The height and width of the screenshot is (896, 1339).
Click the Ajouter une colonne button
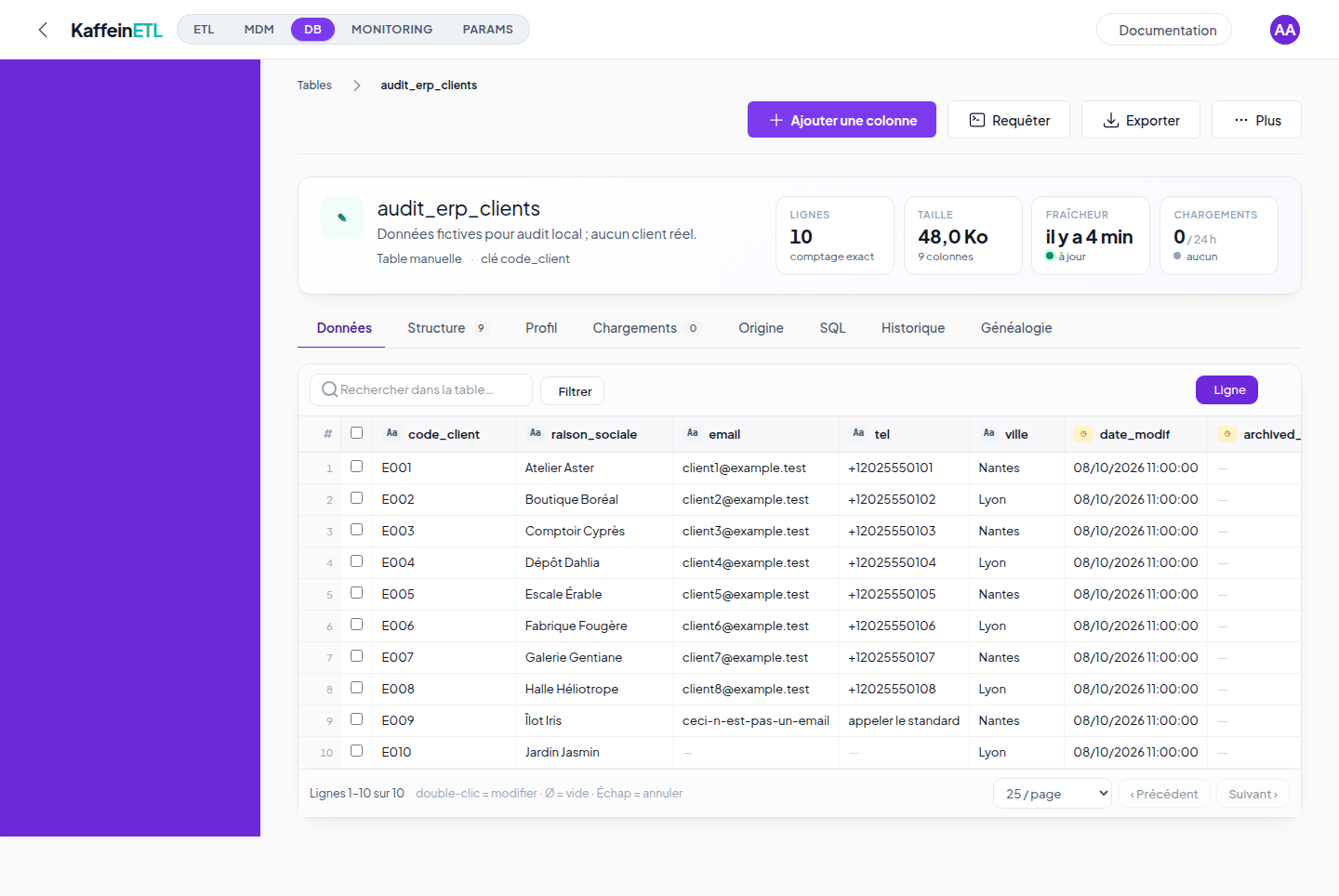[x=842, y=120]
